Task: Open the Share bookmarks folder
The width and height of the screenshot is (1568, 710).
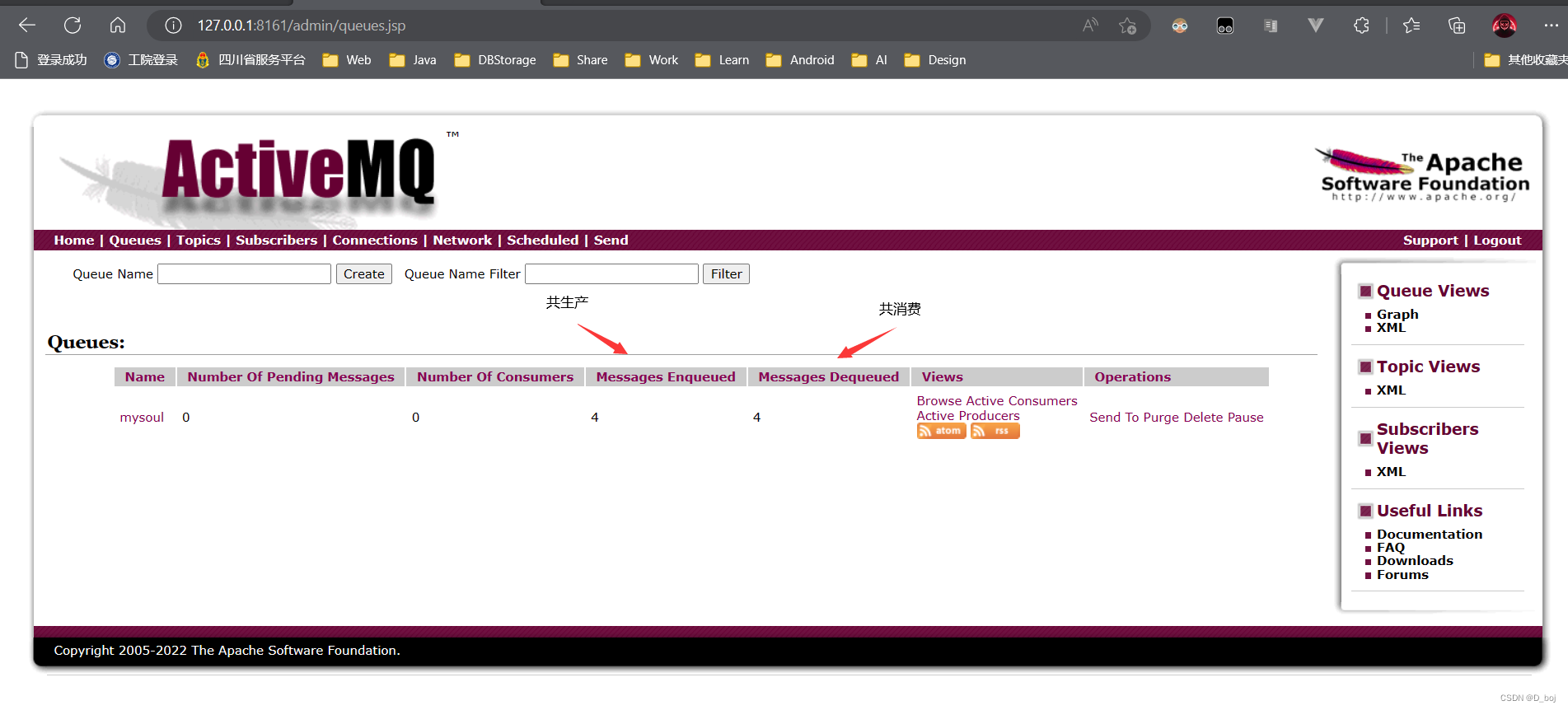Action: coord(580,60)
